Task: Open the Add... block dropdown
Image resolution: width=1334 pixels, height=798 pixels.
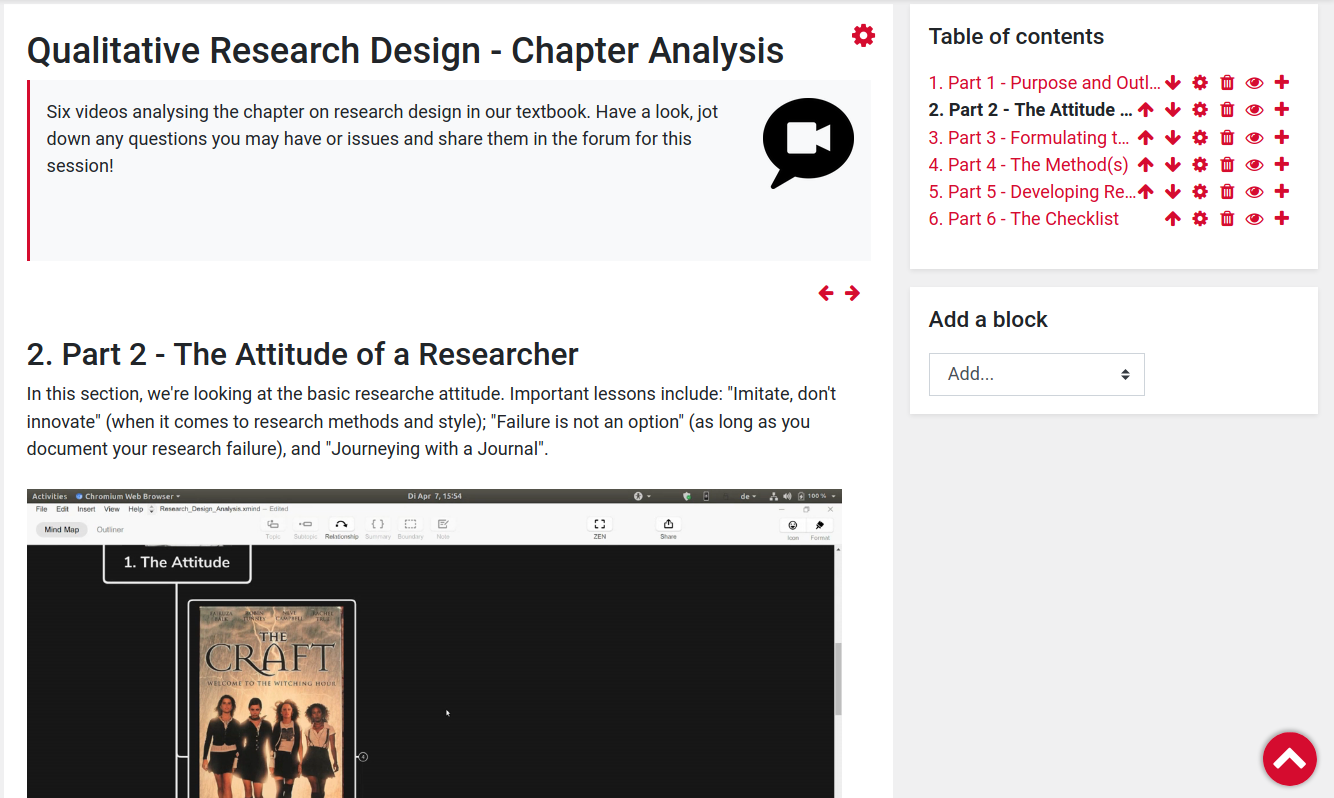Action: (1036, 373)
